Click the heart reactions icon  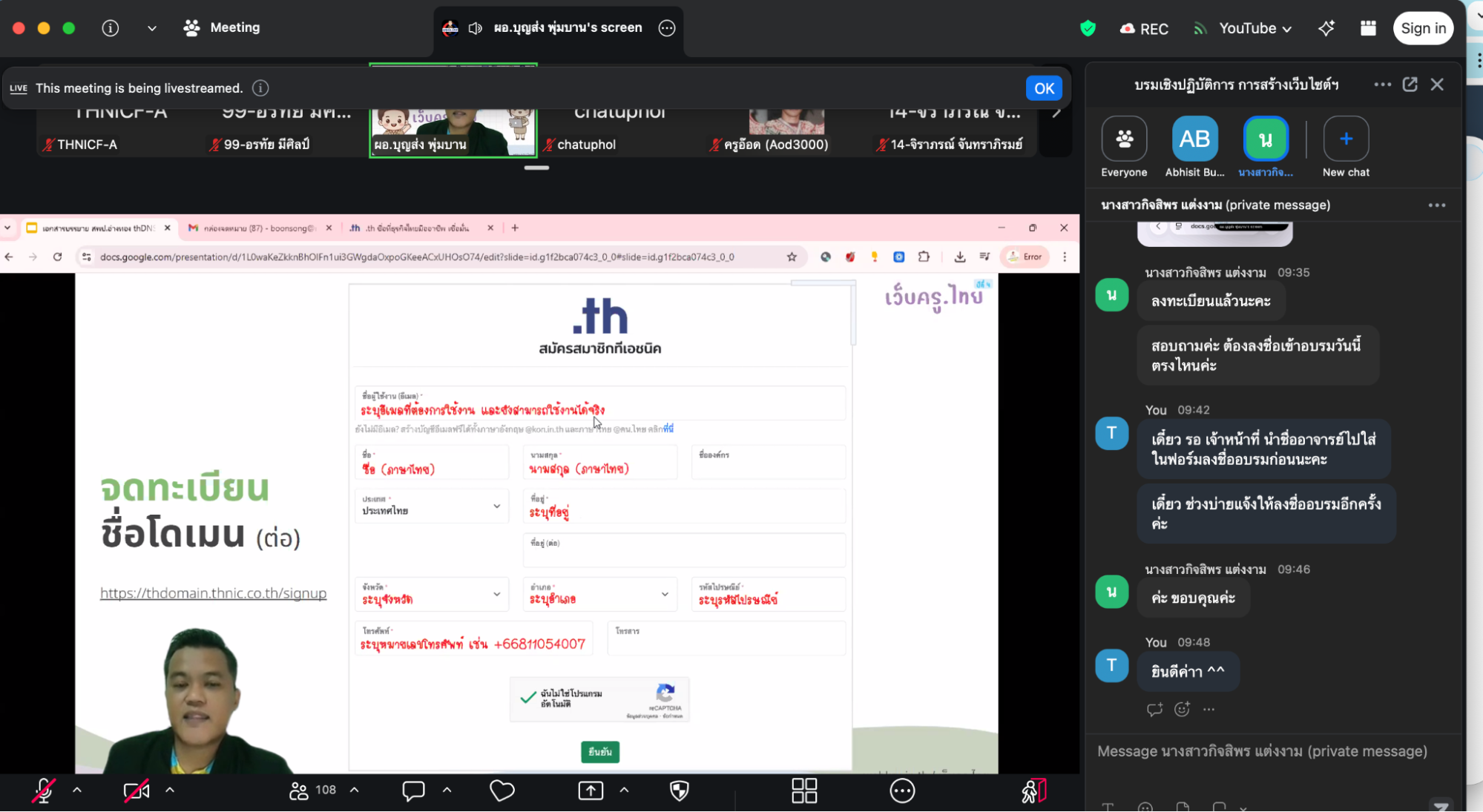(502, 790)
